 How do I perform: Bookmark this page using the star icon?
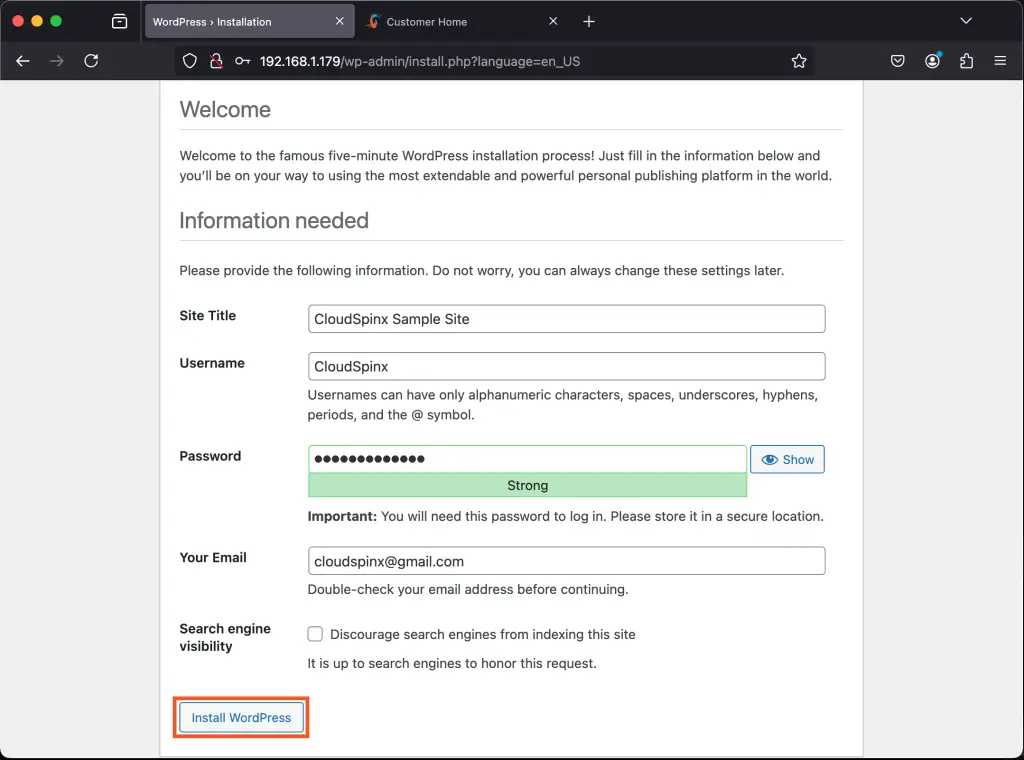coord(799,61)
